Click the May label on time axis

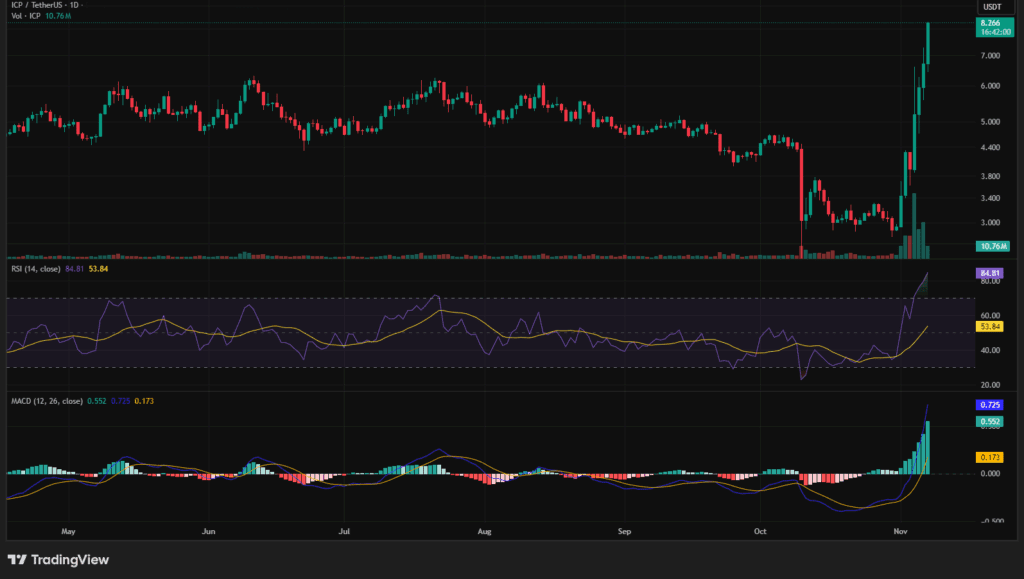68,532
